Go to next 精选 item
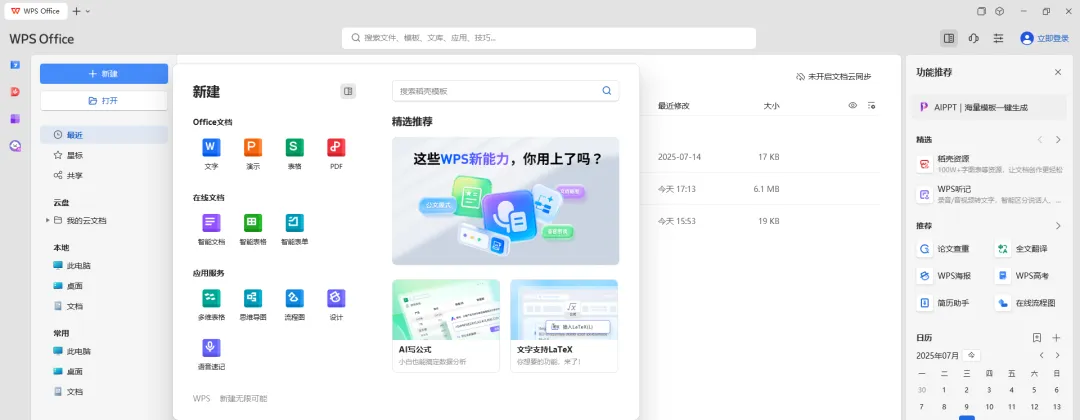This screenshot has width=1080, height=420. [1058, 140]
